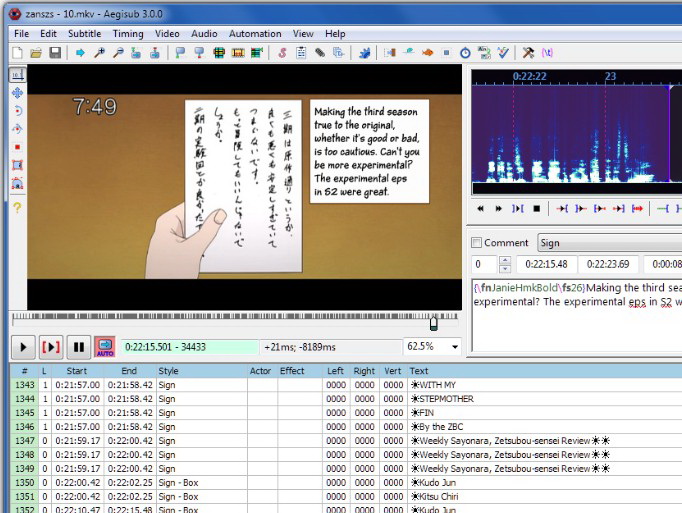This screenshot has width=682, height=513.
Task: Open the Automation menu
Action: pyautogui.click(x=255, y=34)
